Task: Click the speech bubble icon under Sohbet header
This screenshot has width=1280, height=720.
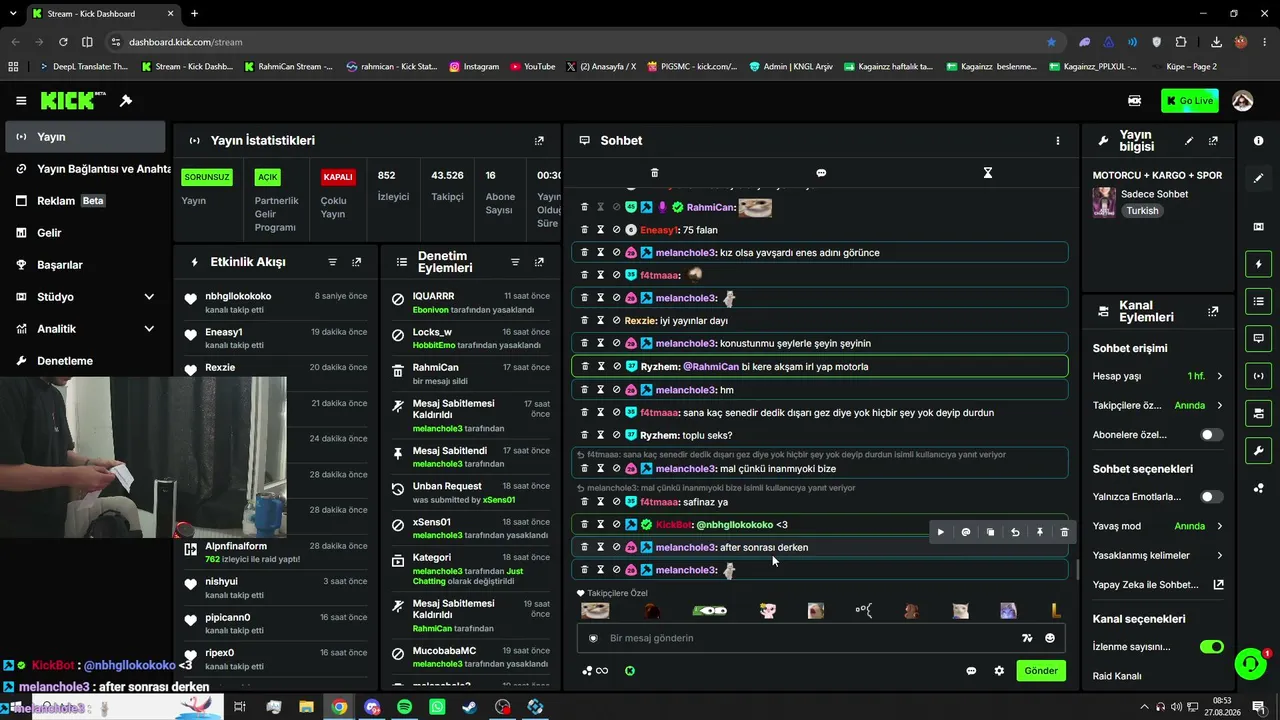Action: click(x=821, y=173)
